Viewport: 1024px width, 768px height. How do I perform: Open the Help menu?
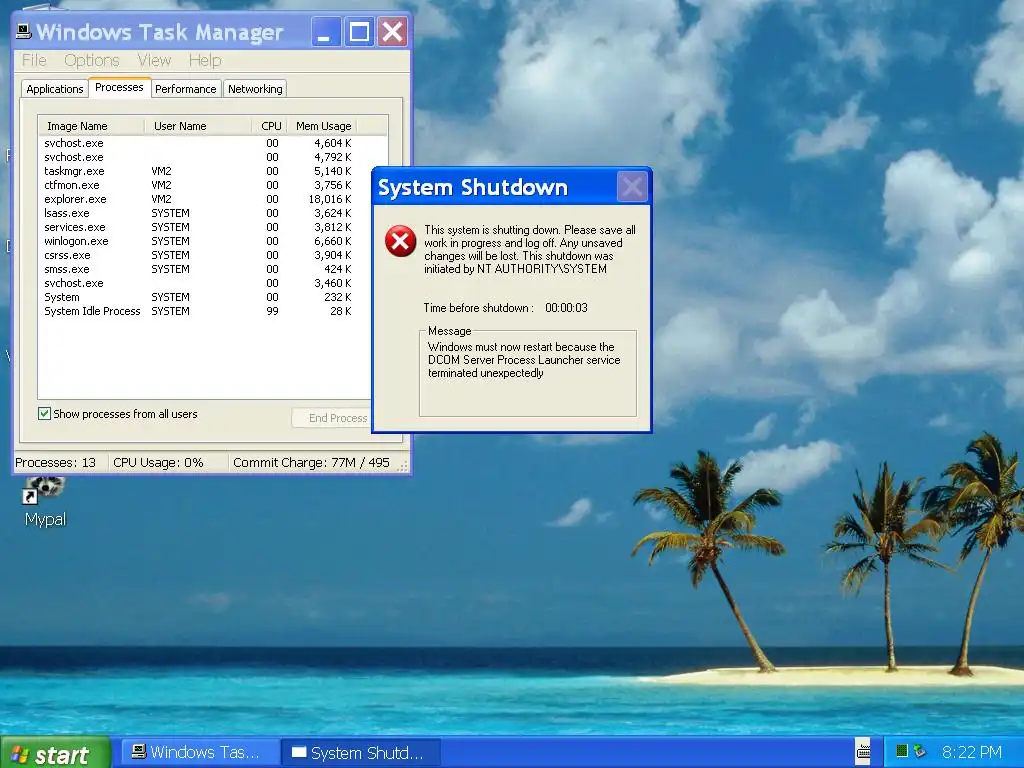205,60
